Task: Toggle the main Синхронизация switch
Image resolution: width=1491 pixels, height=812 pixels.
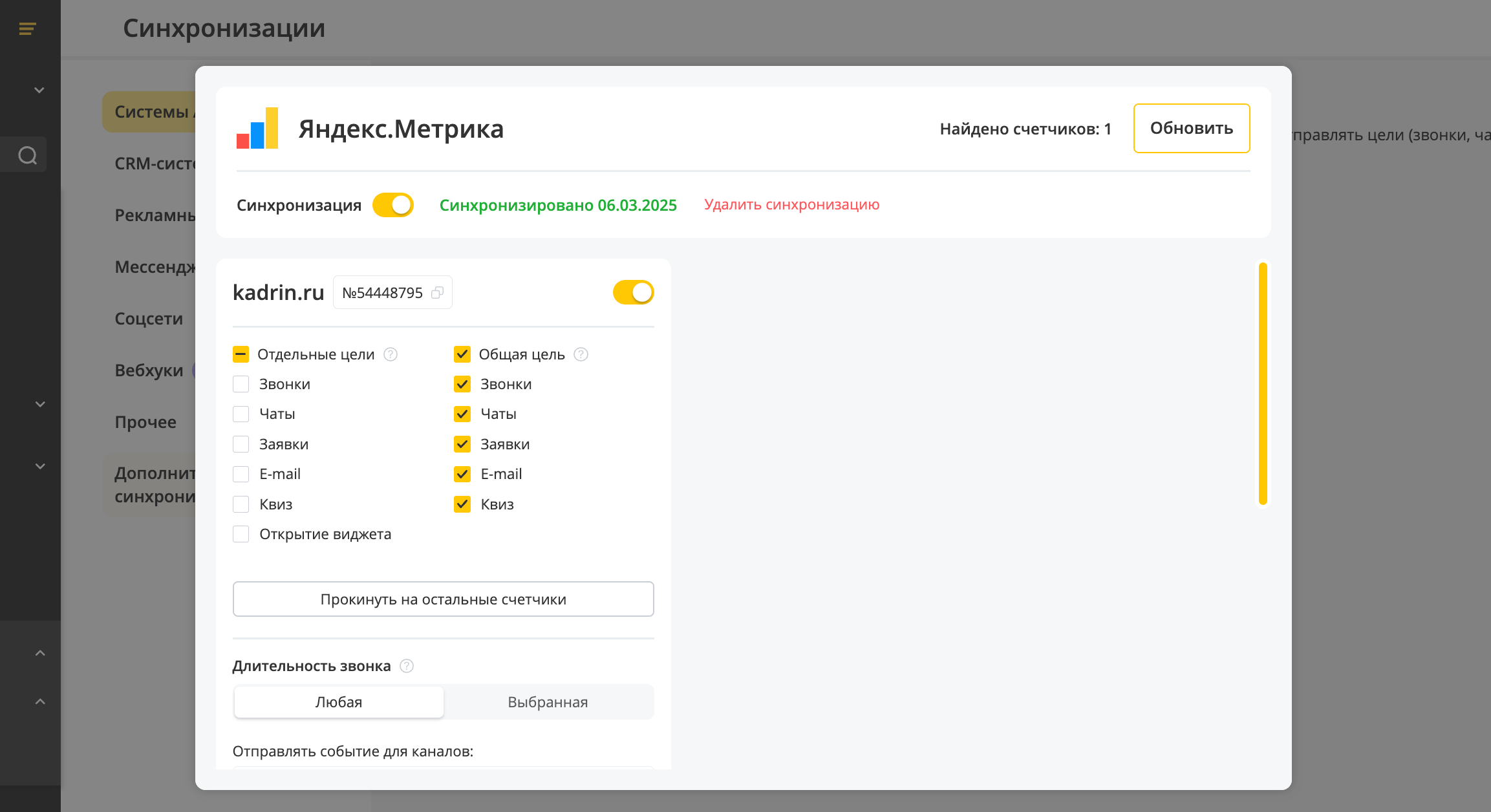Action: pyautogui.click(x=393, y=205)
